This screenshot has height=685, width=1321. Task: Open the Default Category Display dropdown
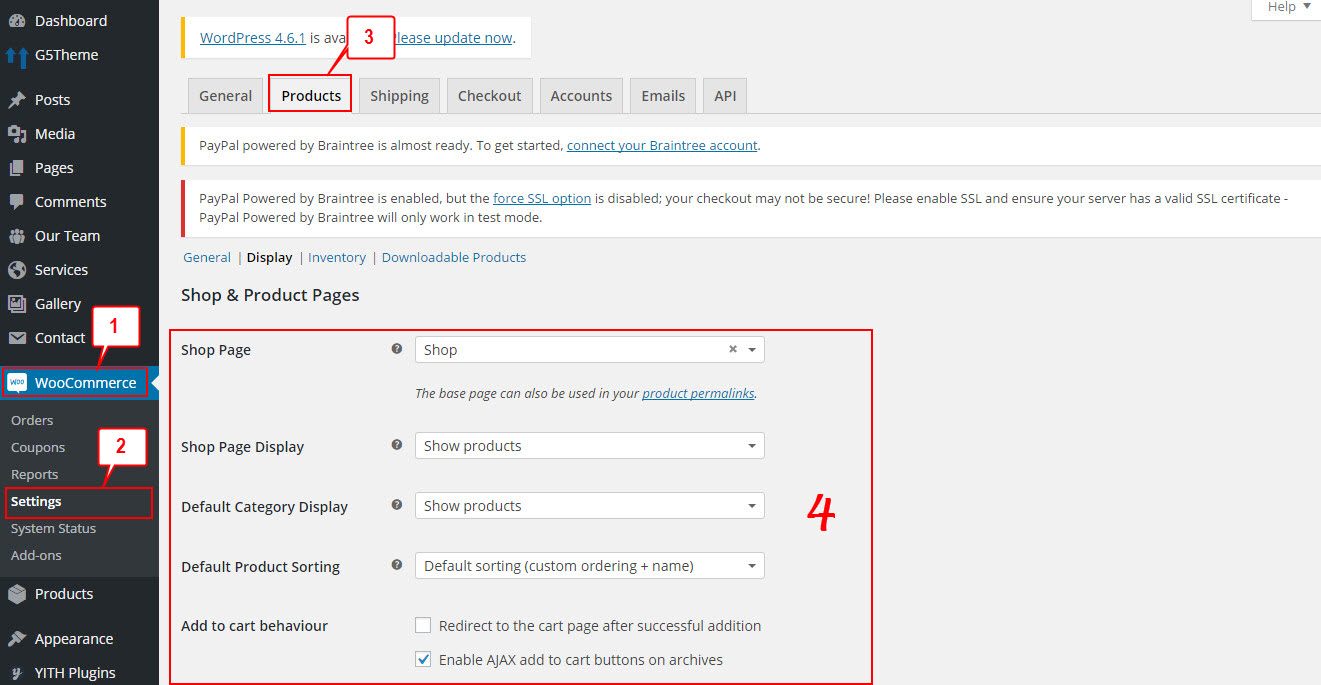[x=590, y=506]
